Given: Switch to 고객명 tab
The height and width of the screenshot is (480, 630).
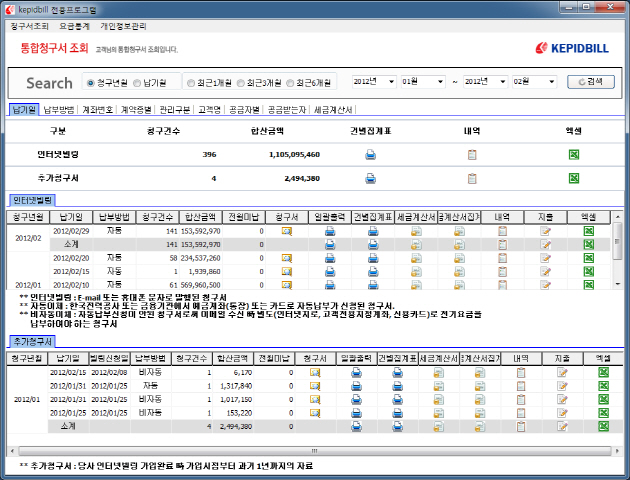Looking at the screenshot, I should click(209, 110).
